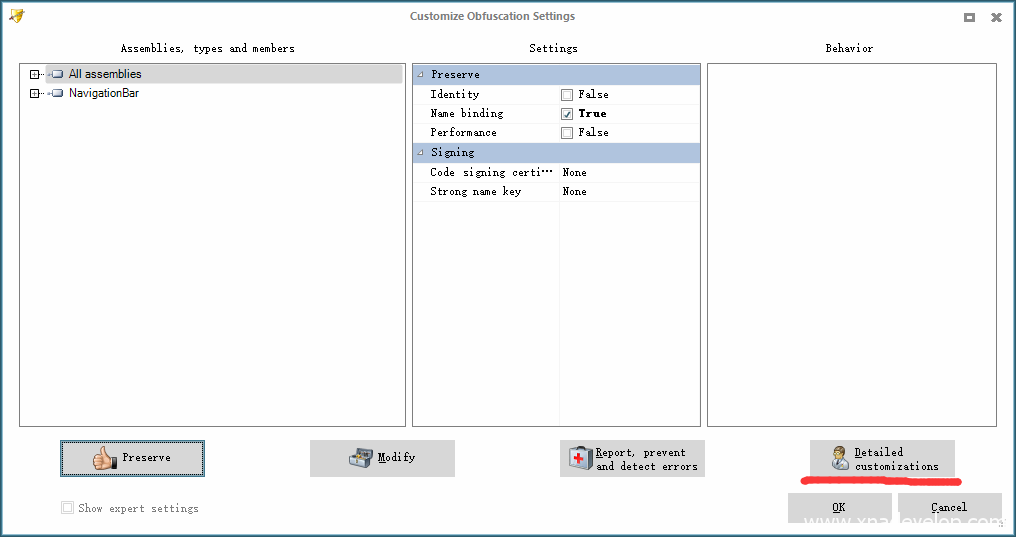Image resolution: width=1016 pixels, height=537 pixels.
Task: Click the first-aid kit icon for error reporting
Action: (581, 459)
